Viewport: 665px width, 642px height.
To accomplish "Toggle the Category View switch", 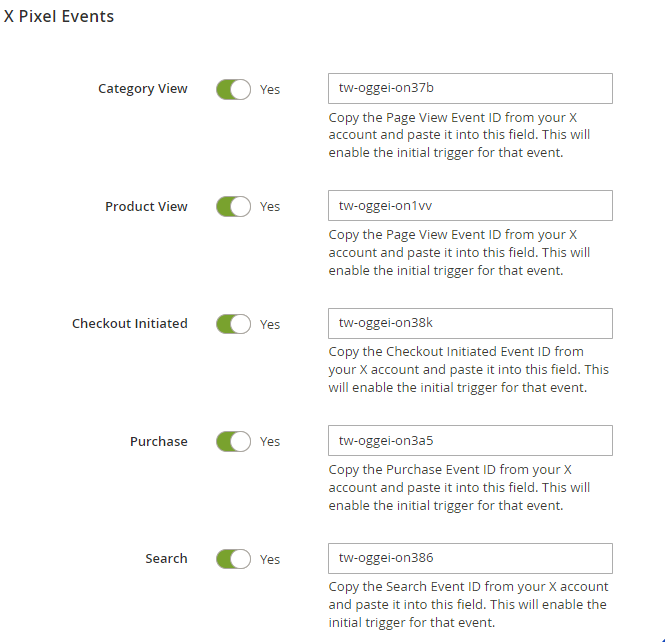I will (233, 89).
